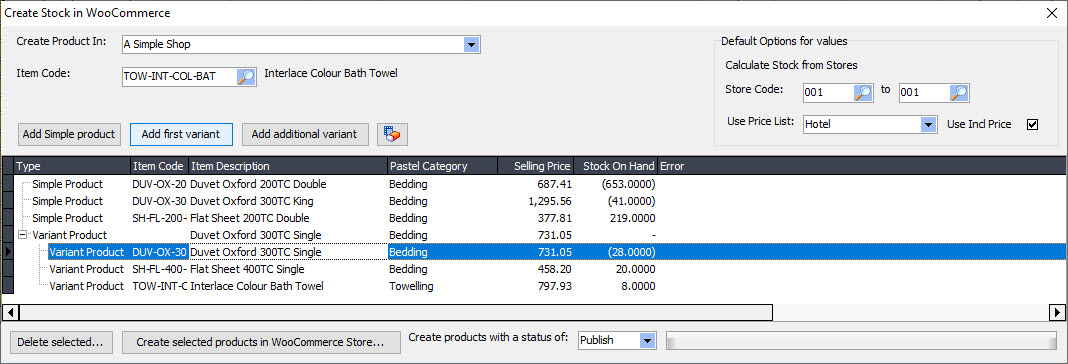The height and width of the screenshot is (364, 1068).
Task: Click second Store Code field 001
Action: (x=924, y=92)
